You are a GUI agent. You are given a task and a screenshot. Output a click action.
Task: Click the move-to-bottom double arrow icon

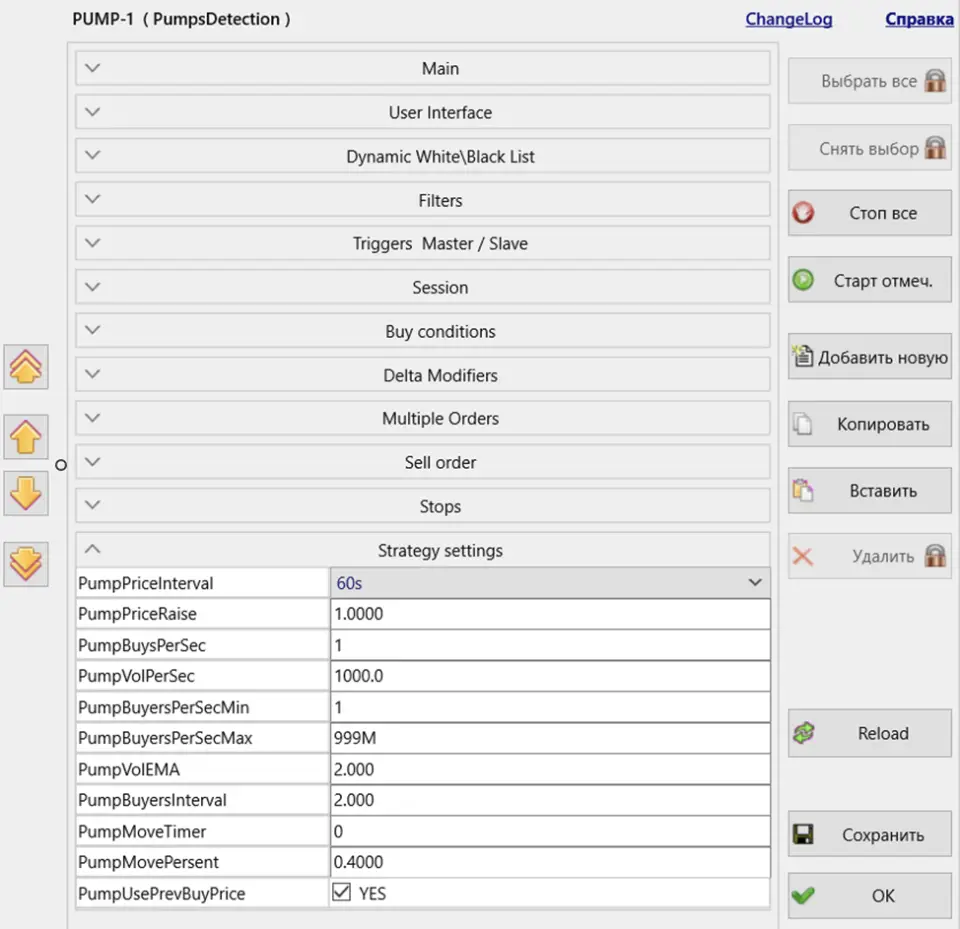coord(25,564)
